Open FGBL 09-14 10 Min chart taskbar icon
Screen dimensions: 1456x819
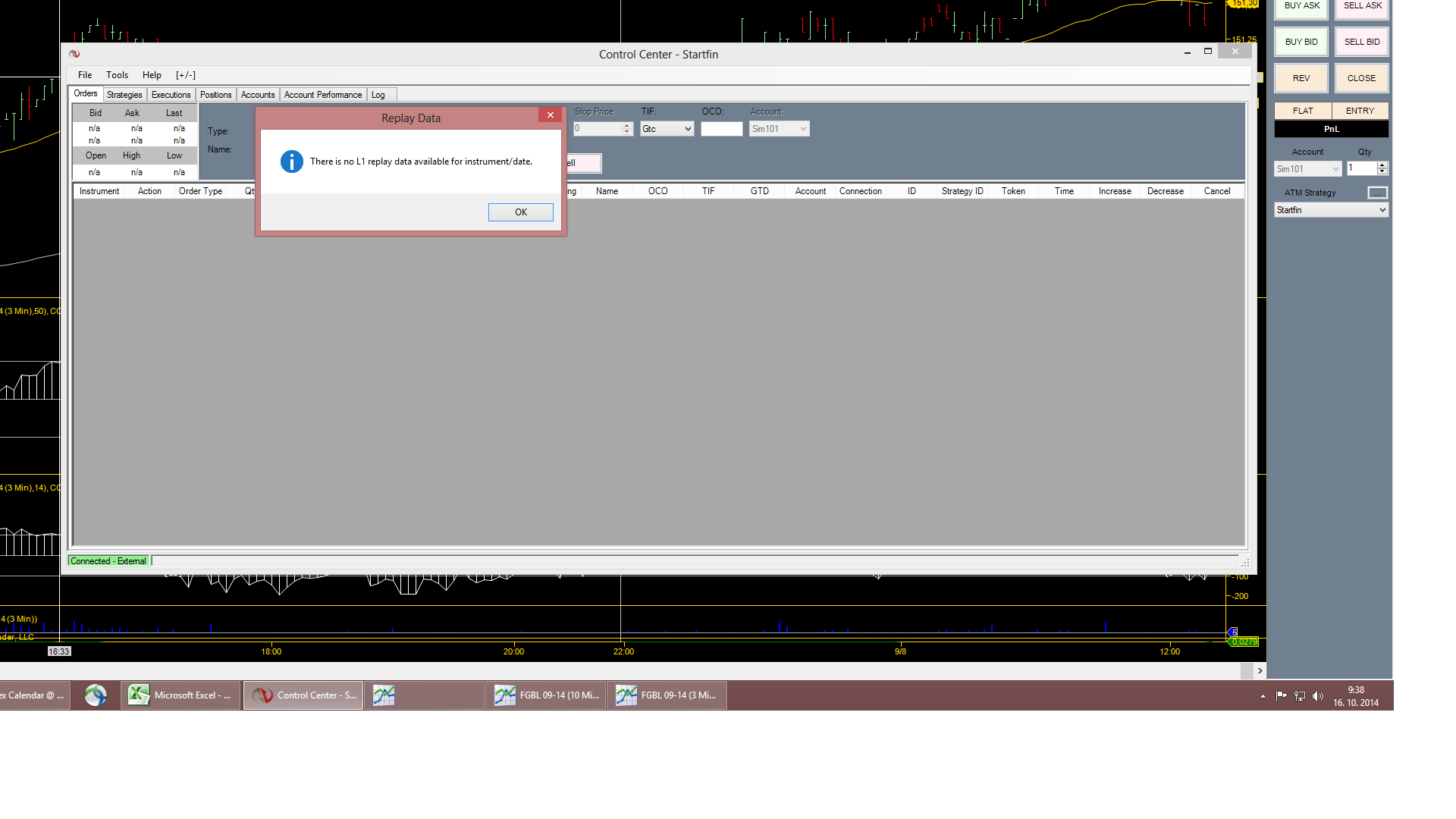tap(546, 695)
